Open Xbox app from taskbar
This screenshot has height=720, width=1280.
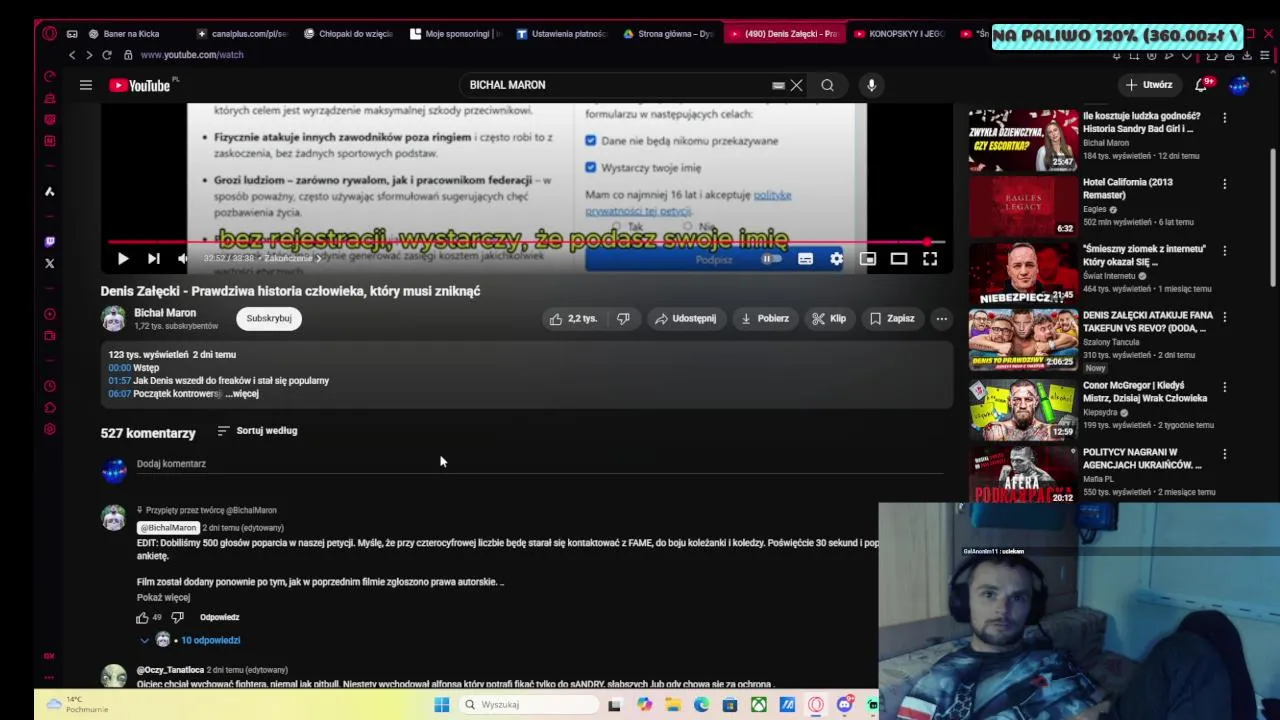tap(759, 704)
